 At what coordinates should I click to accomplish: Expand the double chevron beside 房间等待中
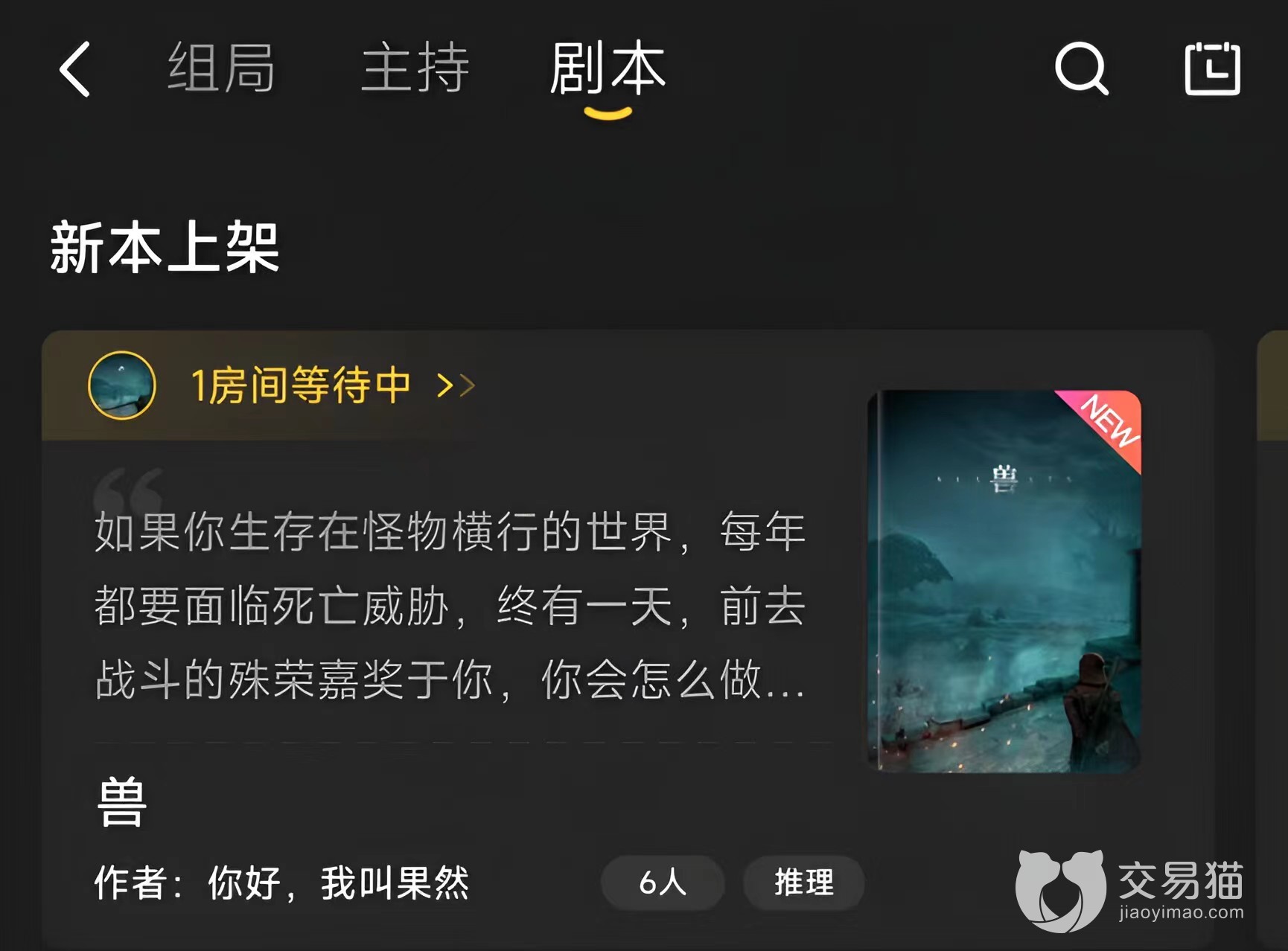[x=456, y=385]
